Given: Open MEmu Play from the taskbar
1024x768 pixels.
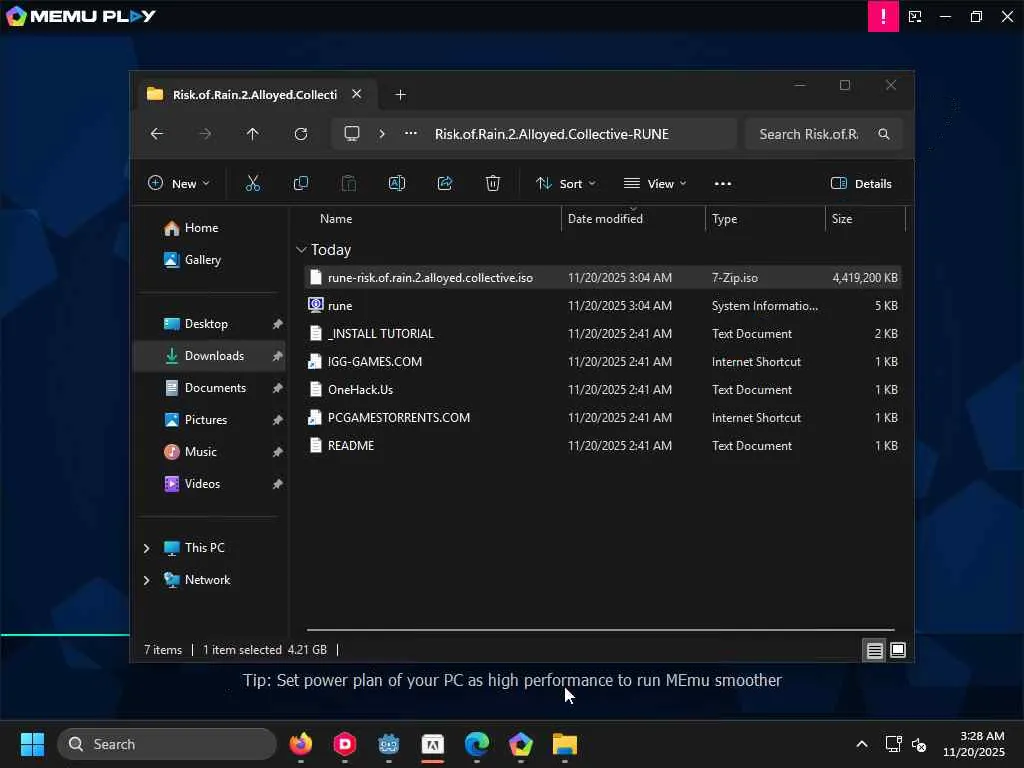Looking at the screenshot, I should point(520,744).
